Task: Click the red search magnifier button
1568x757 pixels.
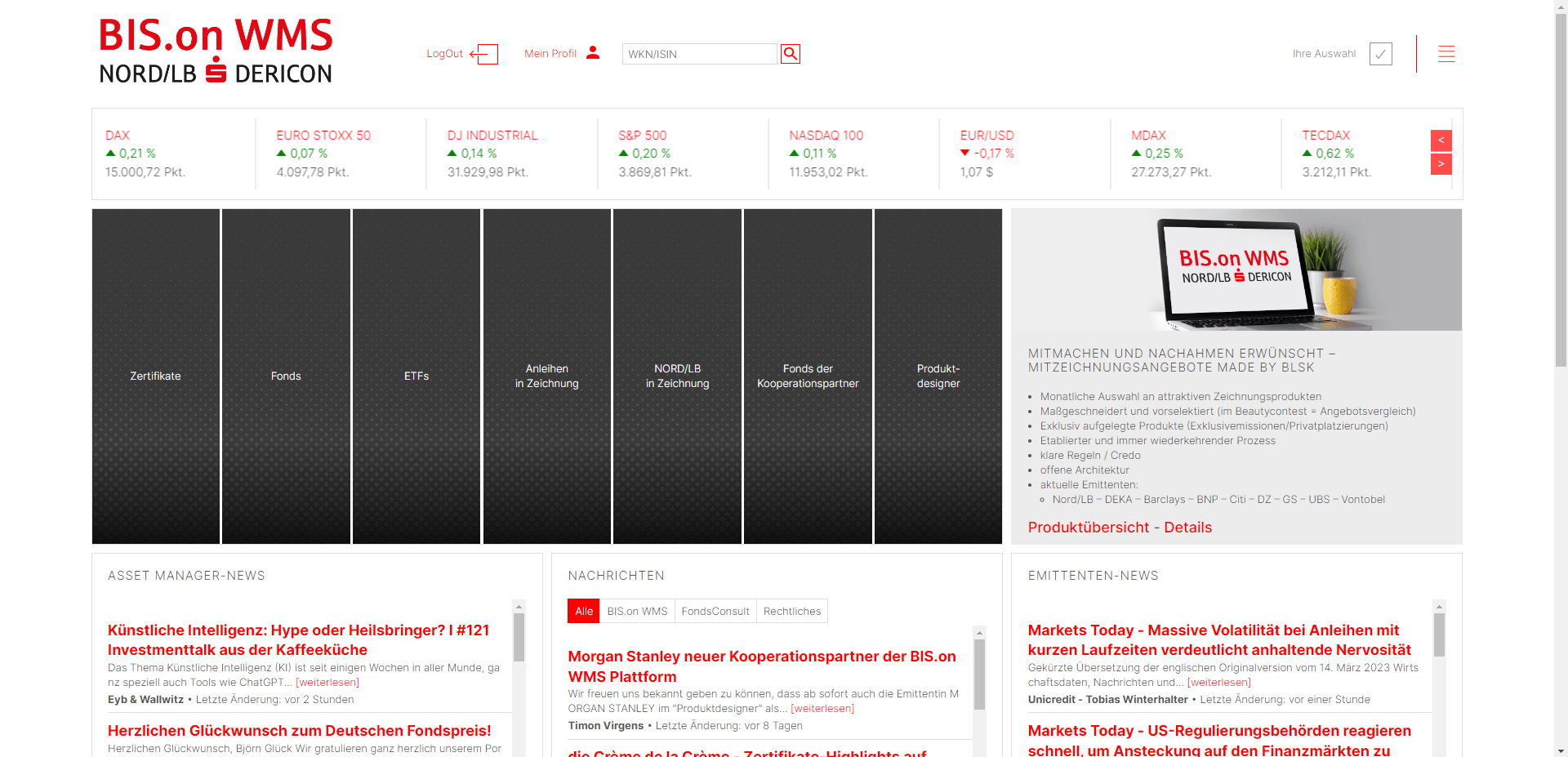Action: (790, 54)
